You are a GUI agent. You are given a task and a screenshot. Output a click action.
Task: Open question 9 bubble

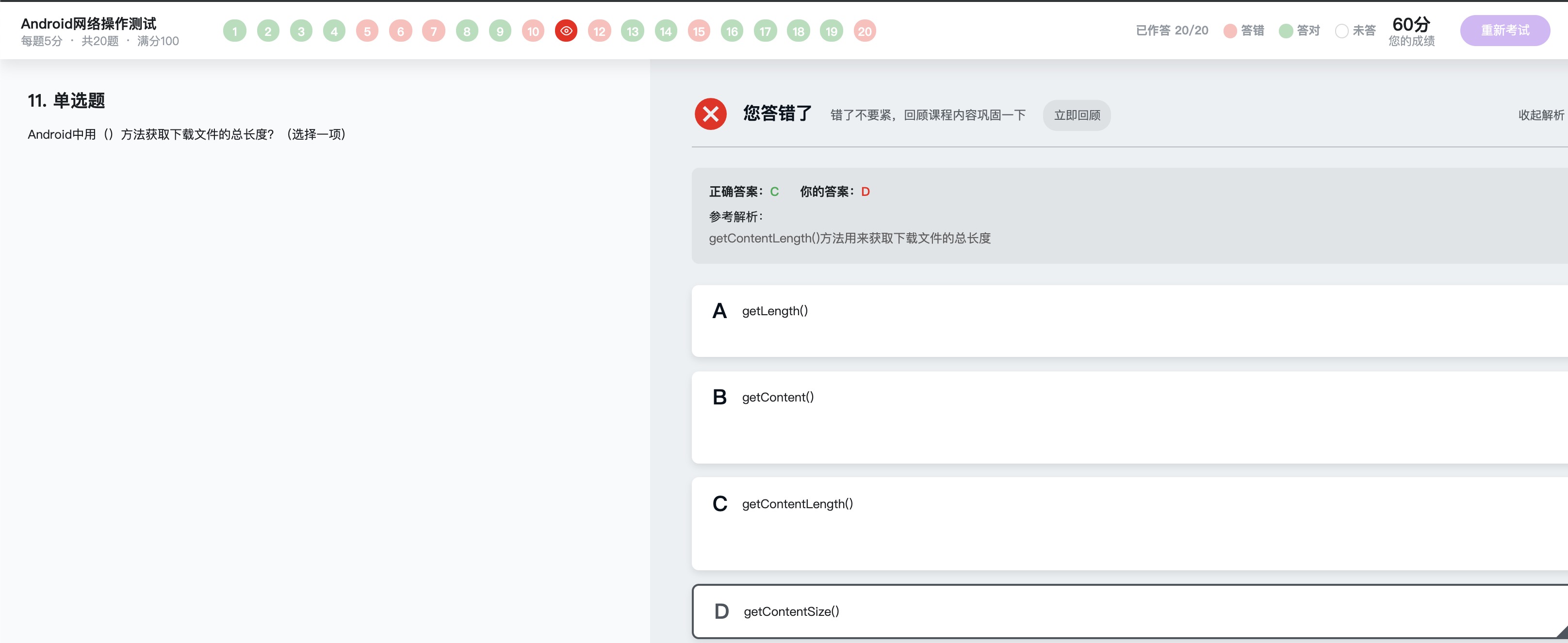(500, 31)
